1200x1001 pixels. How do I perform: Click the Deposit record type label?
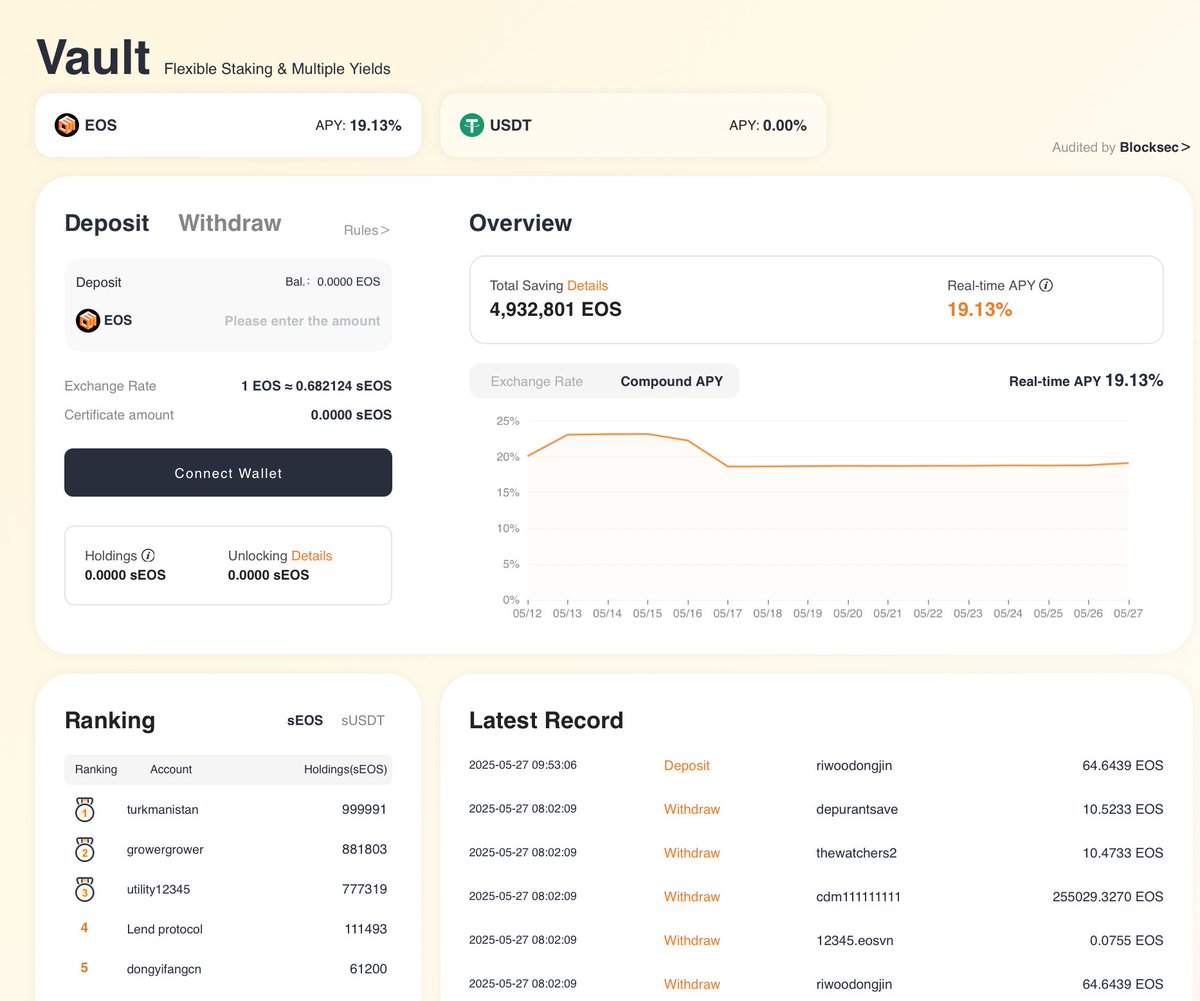tap(687, 766)
